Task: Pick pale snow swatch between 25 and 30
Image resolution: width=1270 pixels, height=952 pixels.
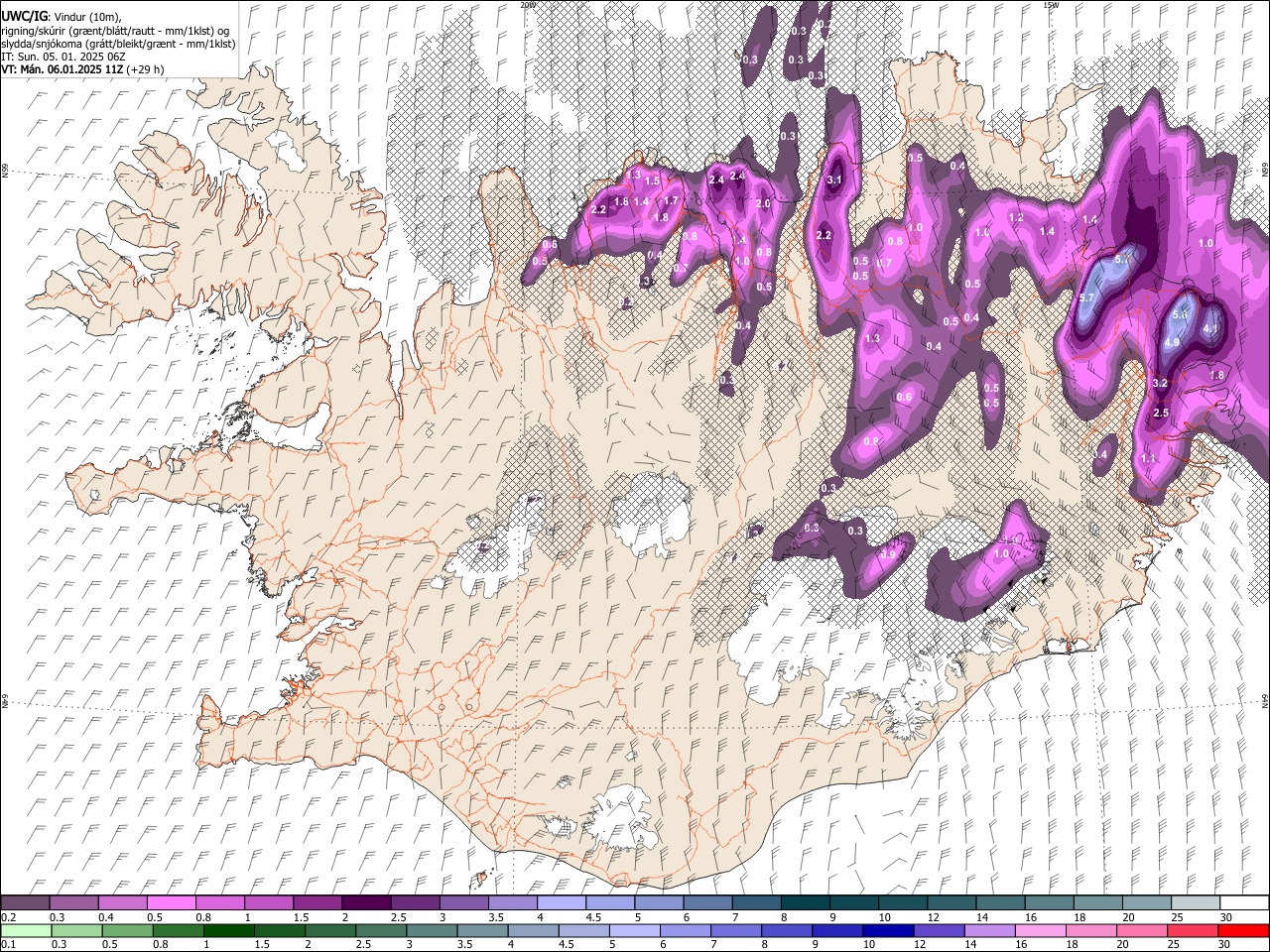Action: click(1195, 902)
